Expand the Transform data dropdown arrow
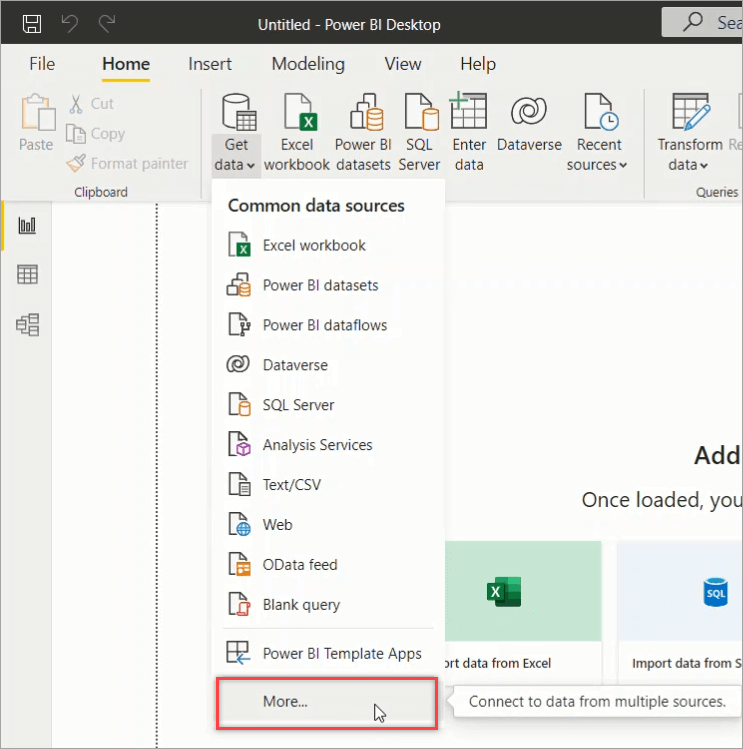The width and height of the screenshot is (743, 749). (x=703, y=166)
